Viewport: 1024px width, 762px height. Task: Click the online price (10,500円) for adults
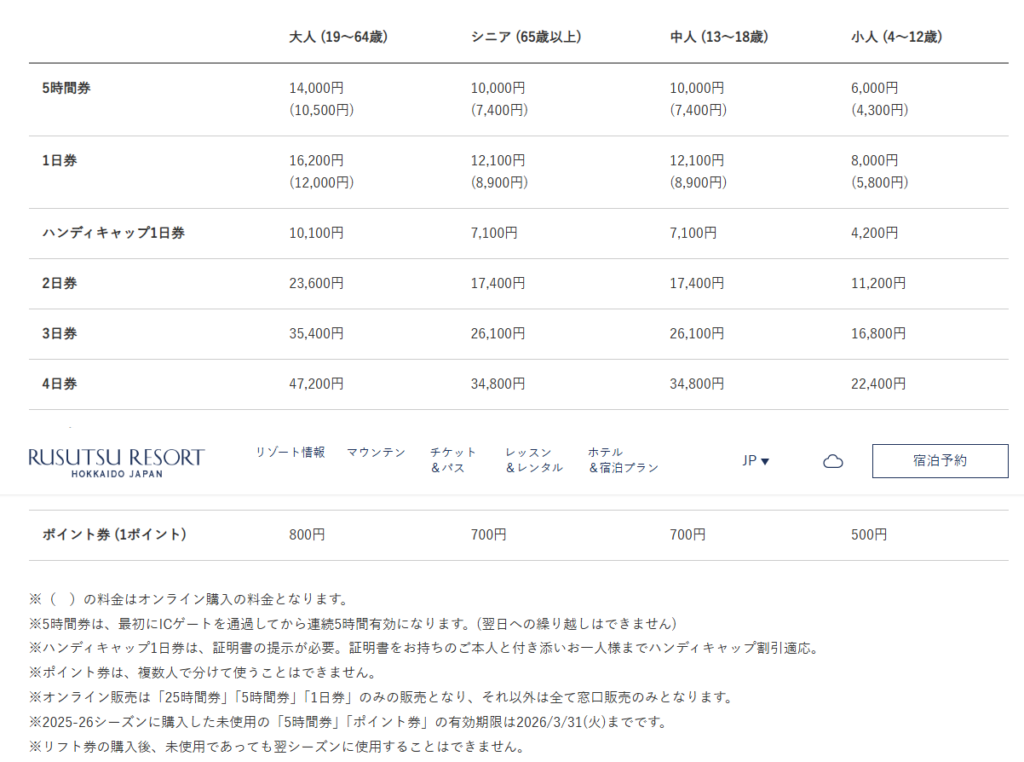[x=321, y=110]
